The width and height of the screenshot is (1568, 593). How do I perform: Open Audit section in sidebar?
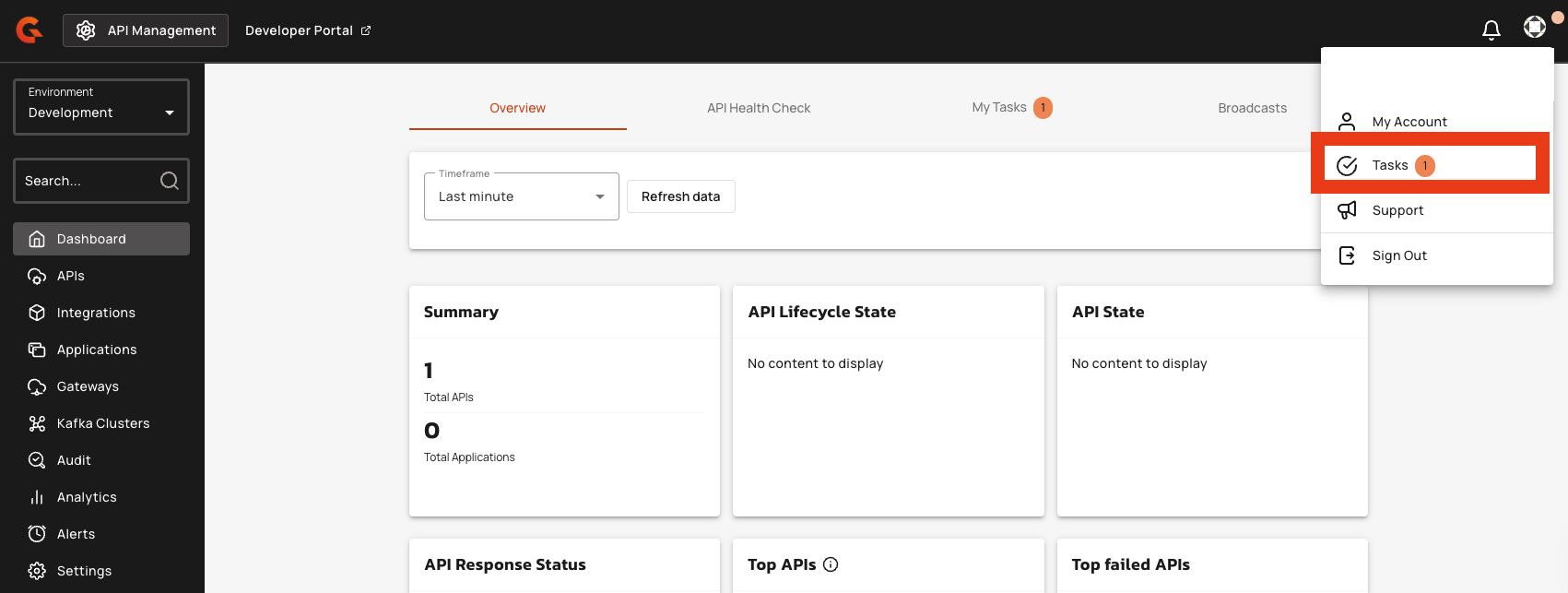coord(74,460)
